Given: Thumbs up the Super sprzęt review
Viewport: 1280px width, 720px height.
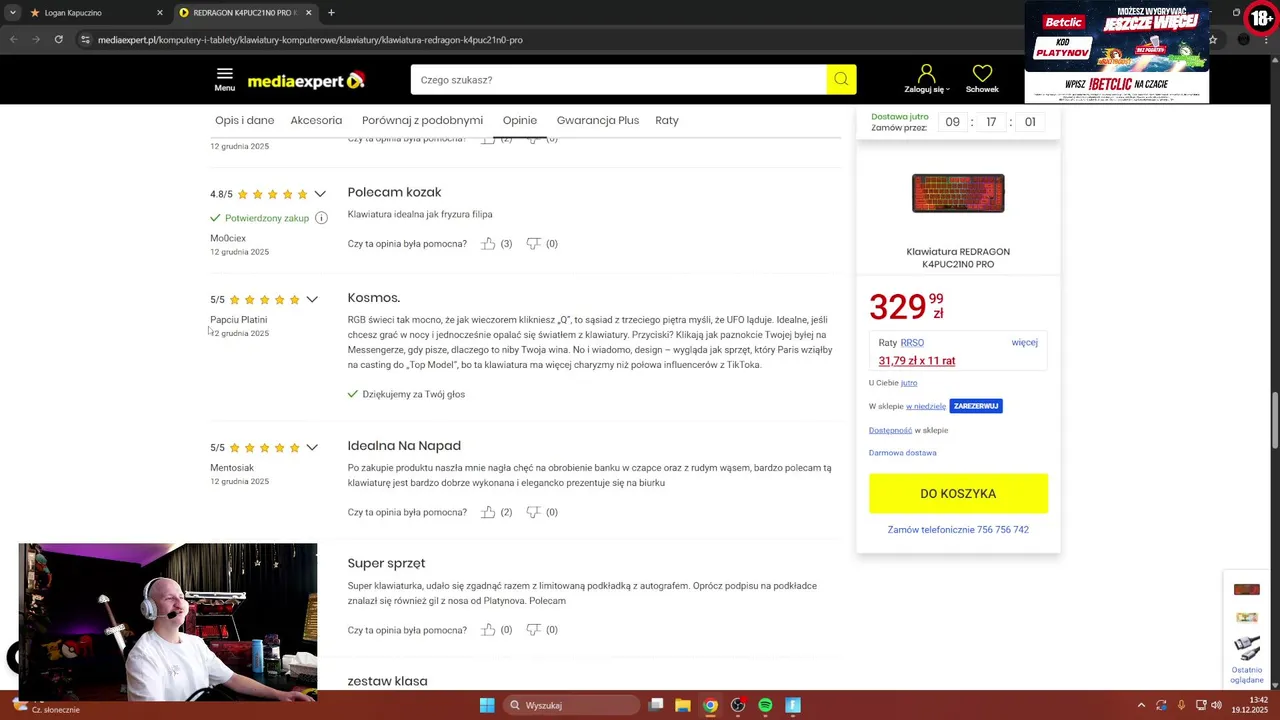Looking at the screenshot, I should pyautogui.click(x=488, y=630).
